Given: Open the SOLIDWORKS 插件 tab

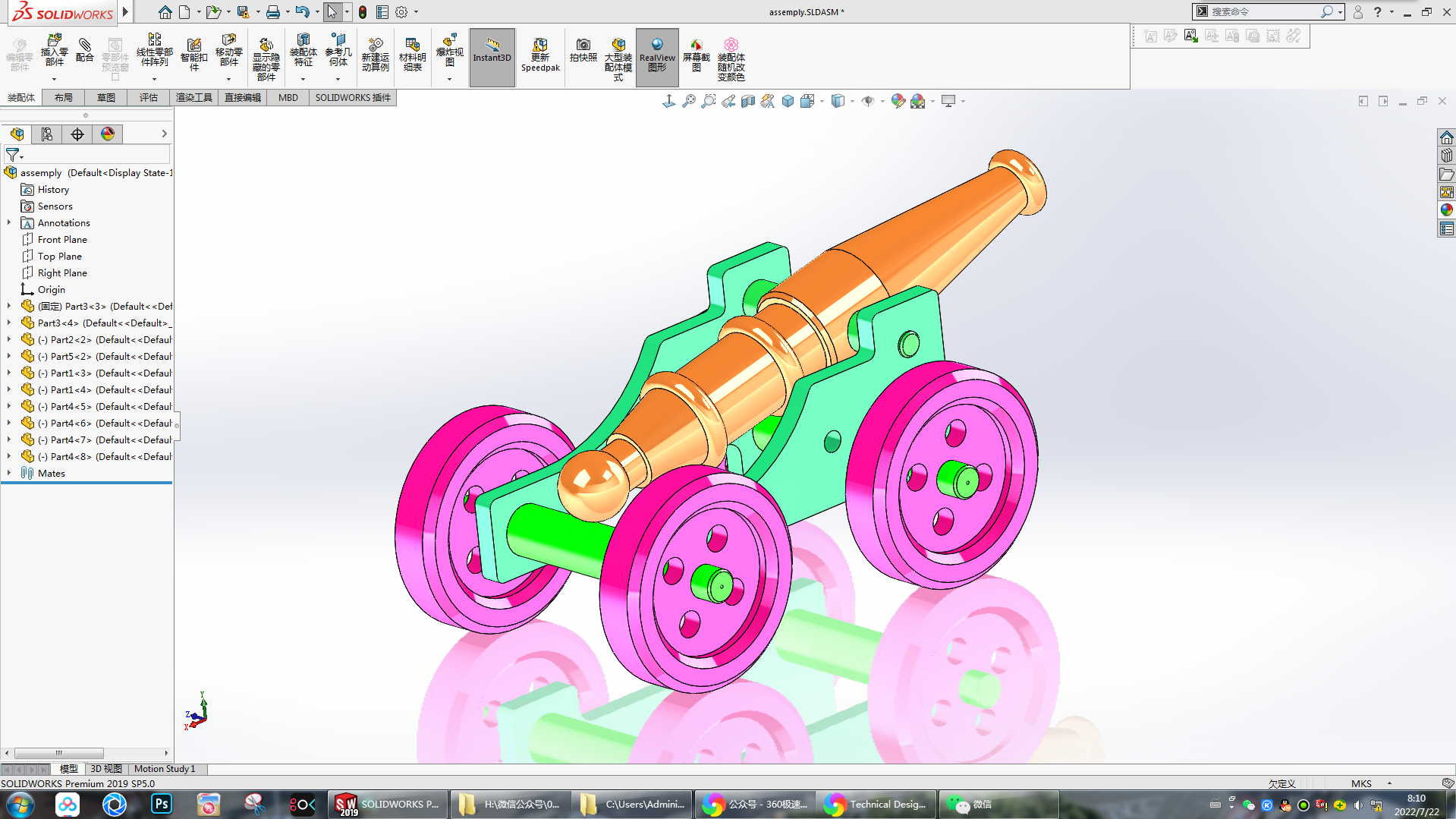Looking at the screenshot, I should coord(353,97).
